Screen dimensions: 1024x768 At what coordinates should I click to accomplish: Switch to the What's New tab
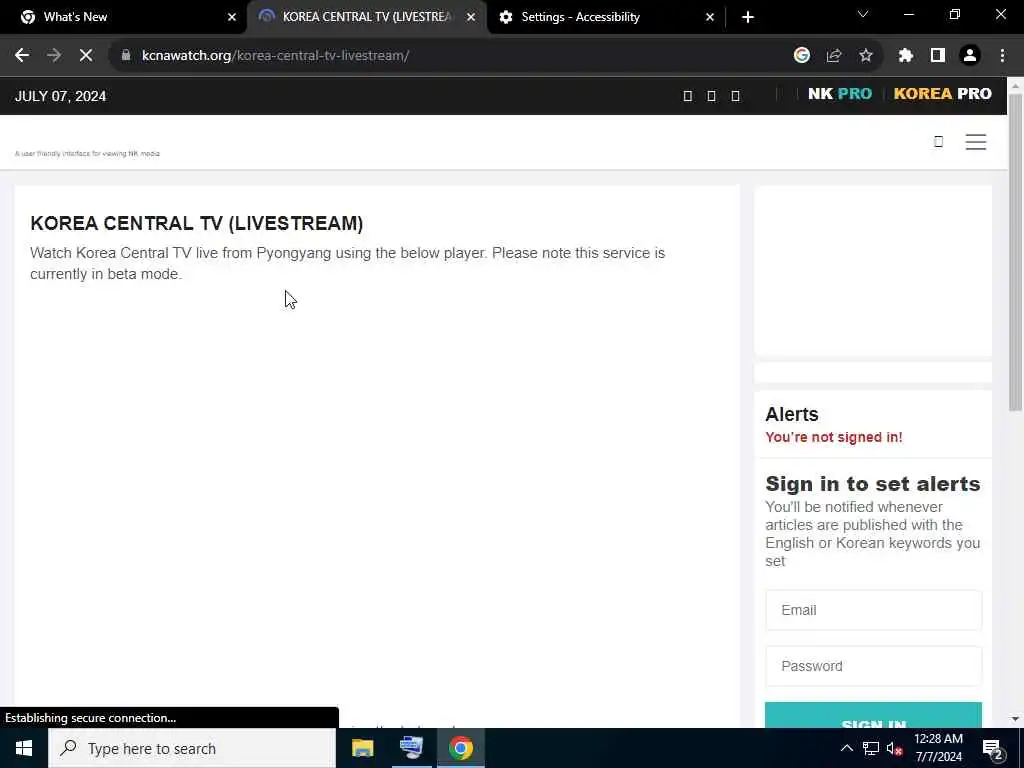[x=123, y=17]
